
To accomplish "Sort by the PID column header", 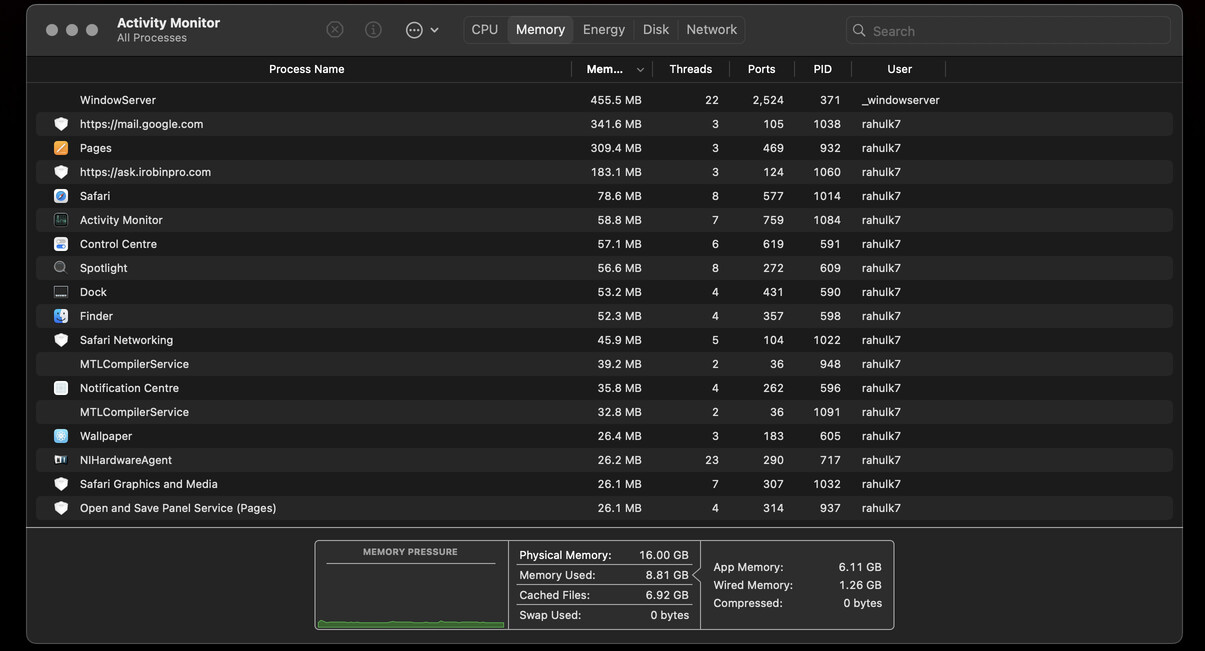I will (x=822, y=69).
